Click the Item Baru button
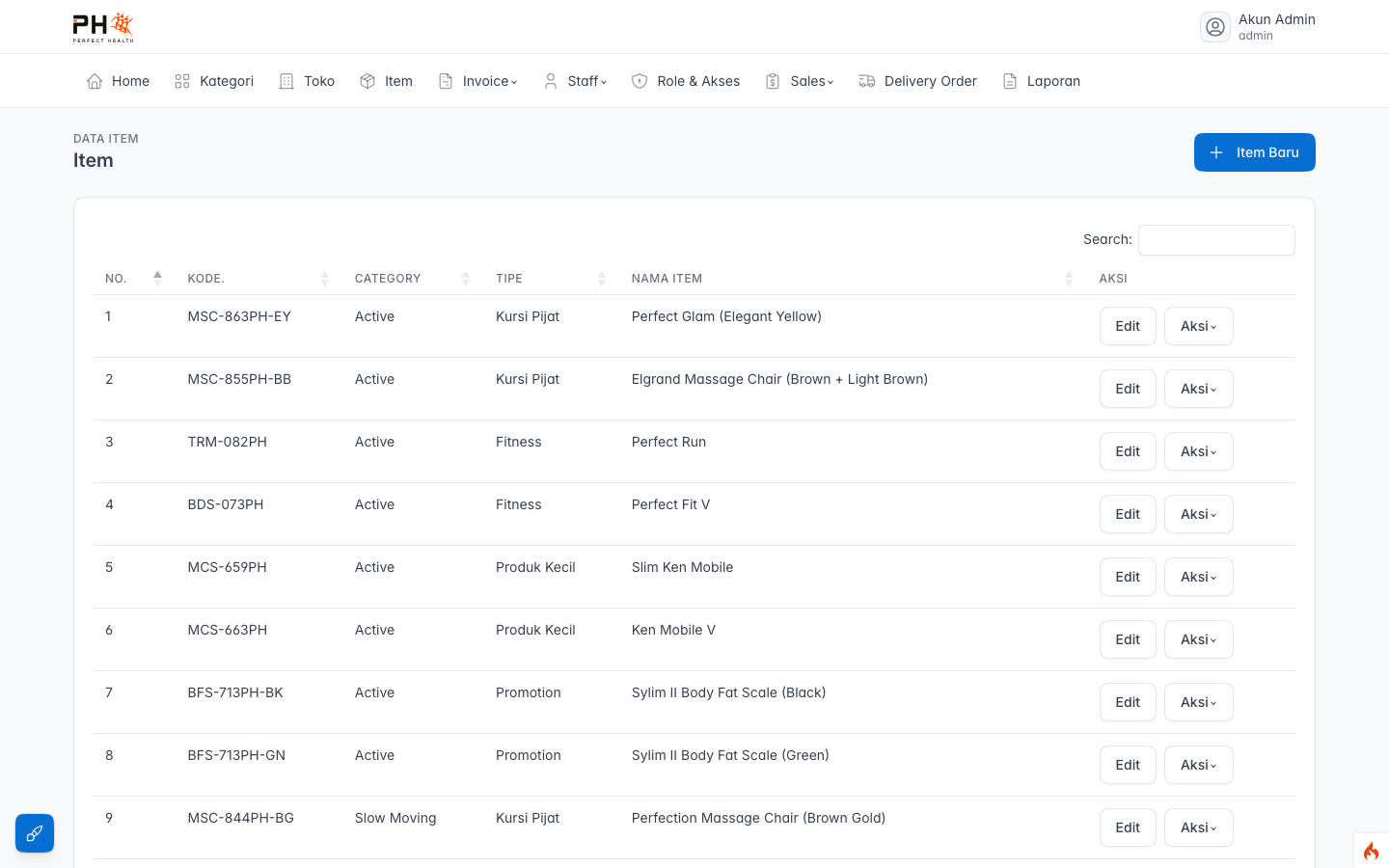This screenshot has height=868, width=1389. (1255, 152)
